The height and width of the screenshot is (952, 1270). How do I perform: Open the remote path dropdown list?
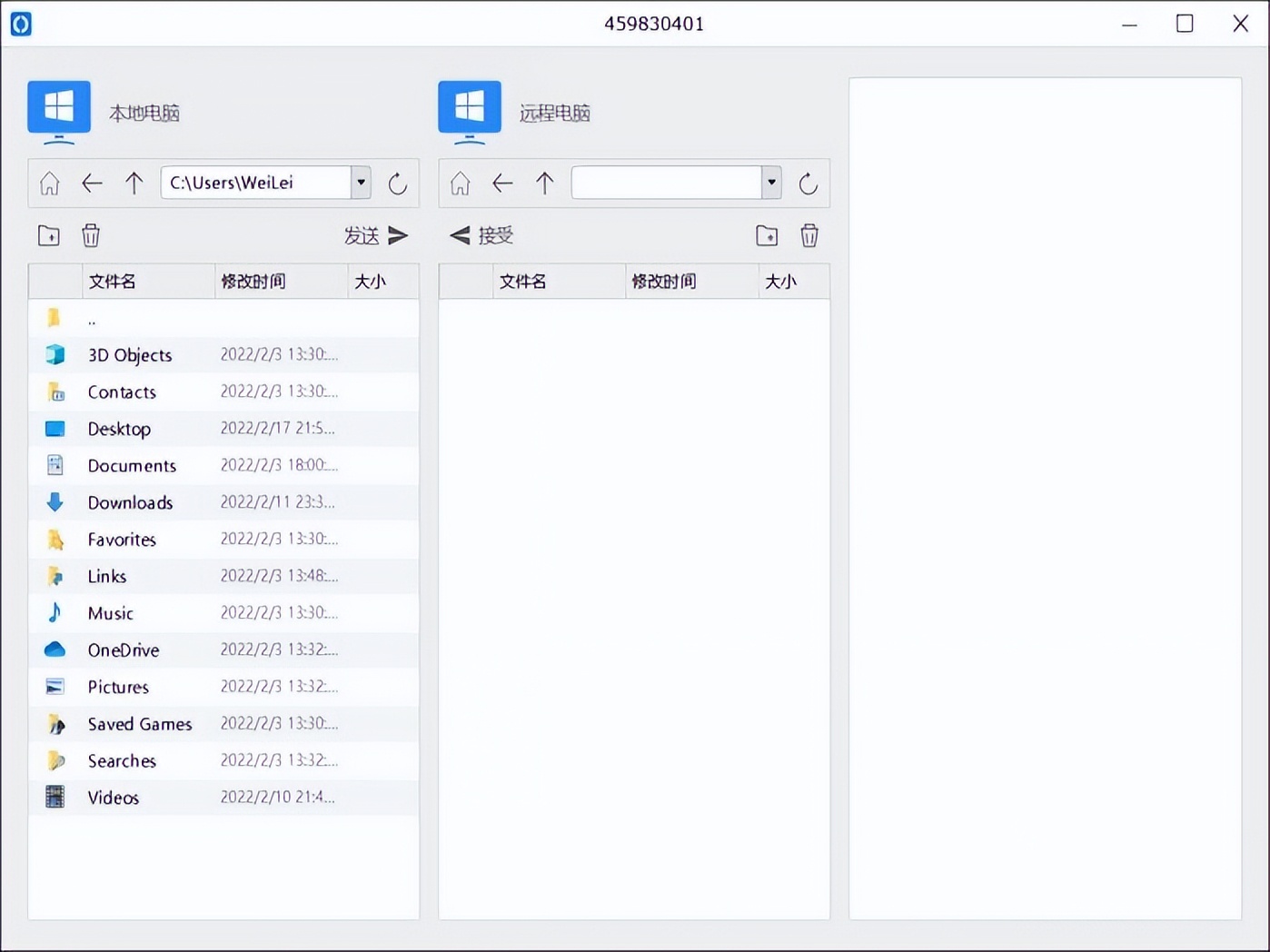coord(770,183)
